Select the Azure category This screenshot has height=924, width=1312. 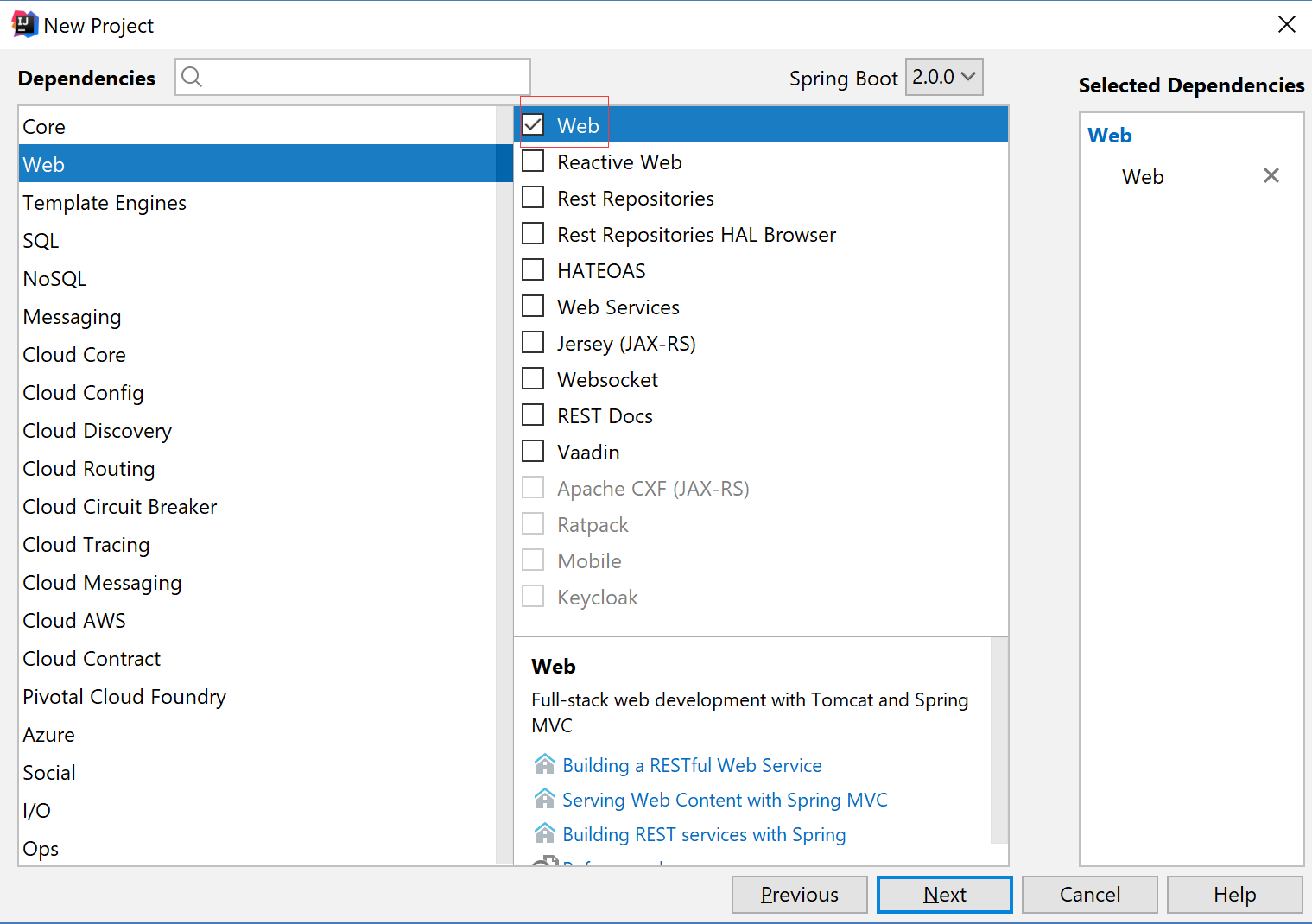(257, 735)
